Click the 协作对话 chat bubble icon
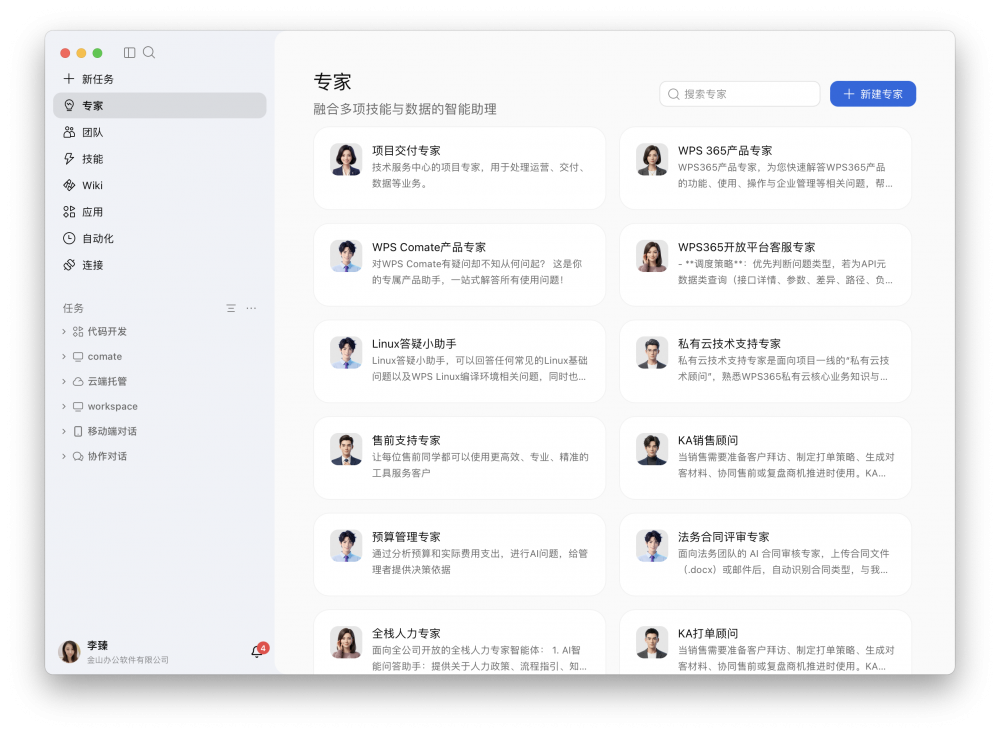This screenshot has width=1000, height=734. (78, 456)
